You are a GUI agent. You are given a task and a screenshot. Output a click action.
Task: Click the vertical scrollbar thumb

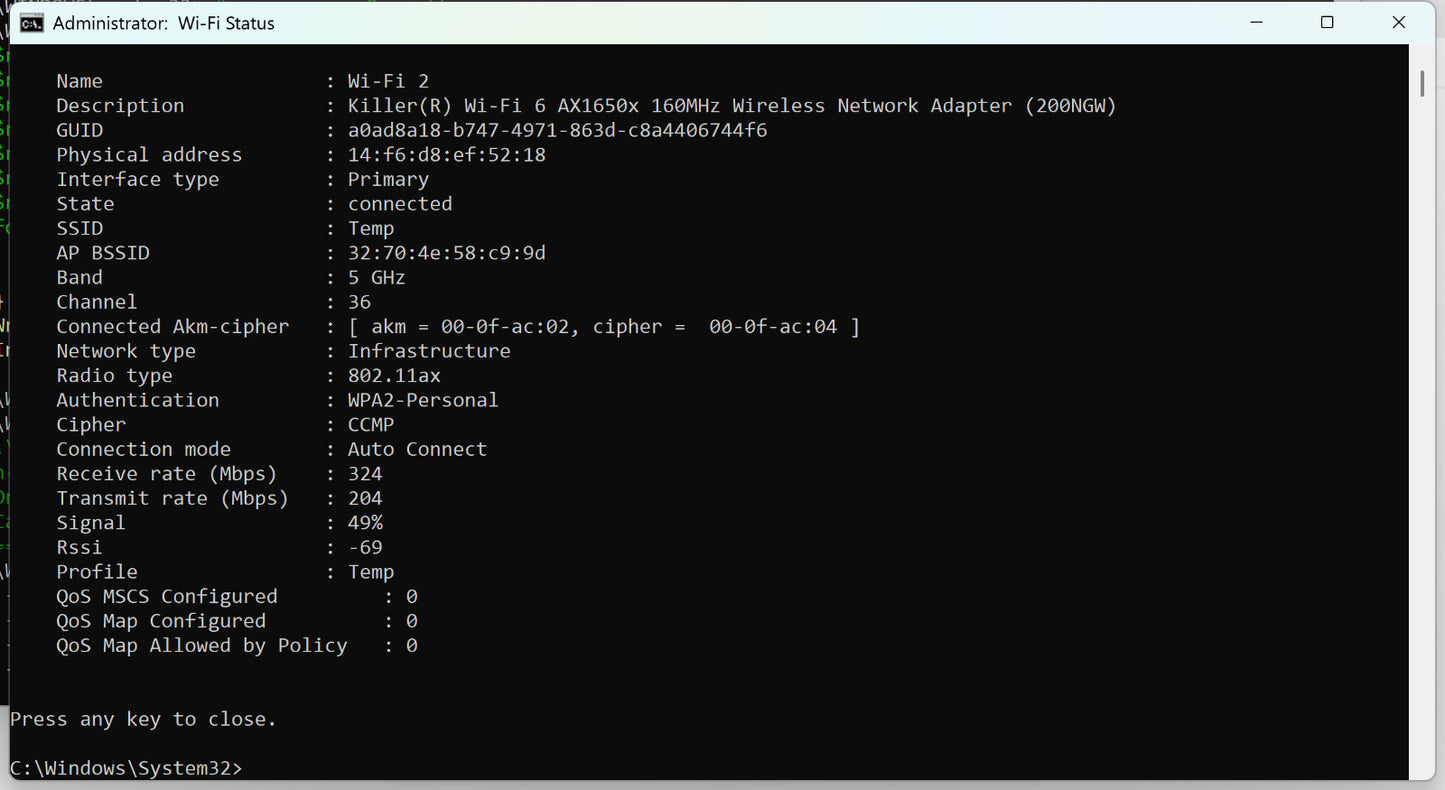1421,83
